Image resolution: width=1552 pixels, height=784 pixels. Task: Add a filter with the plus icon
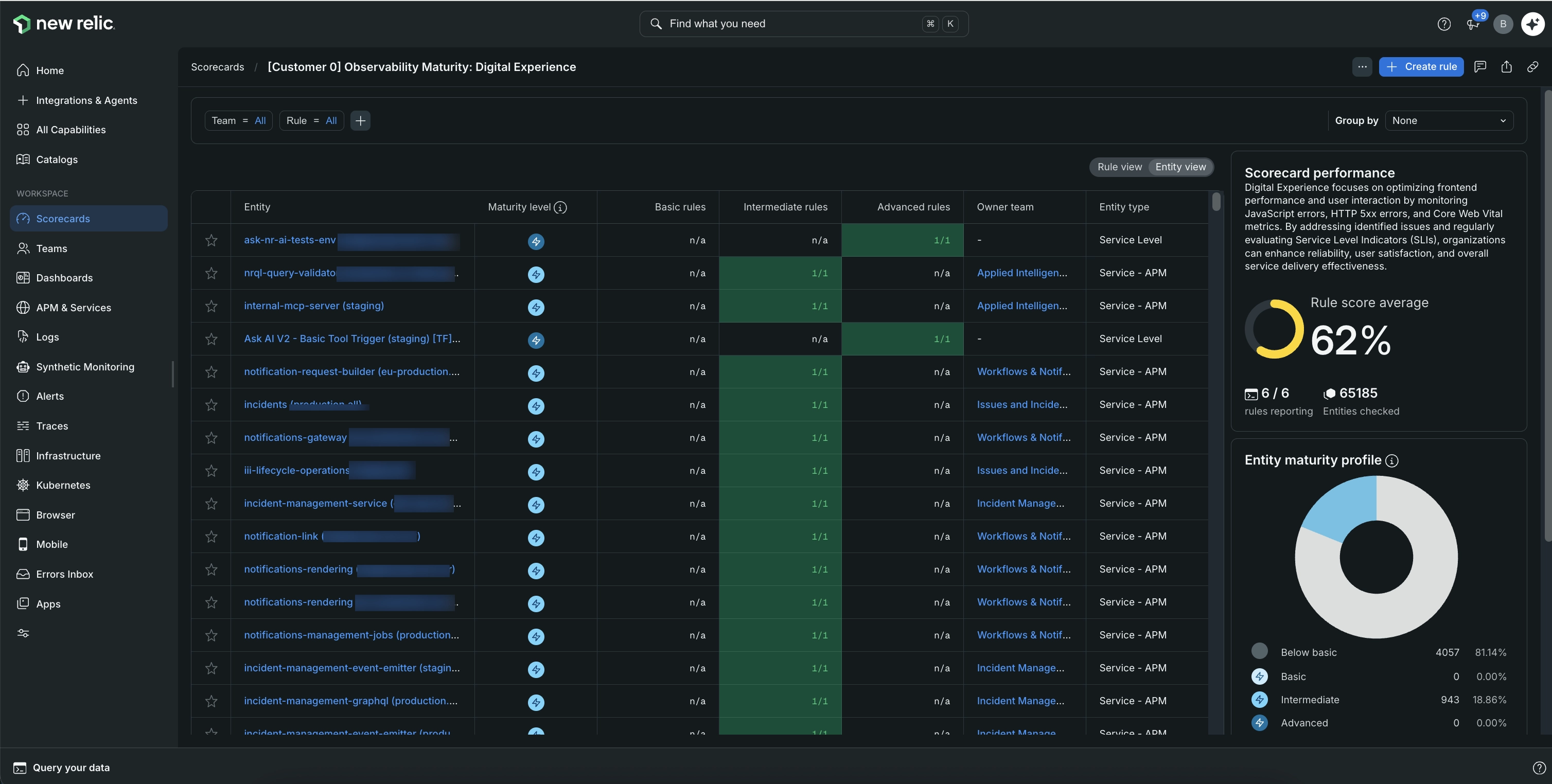[360, 120]
